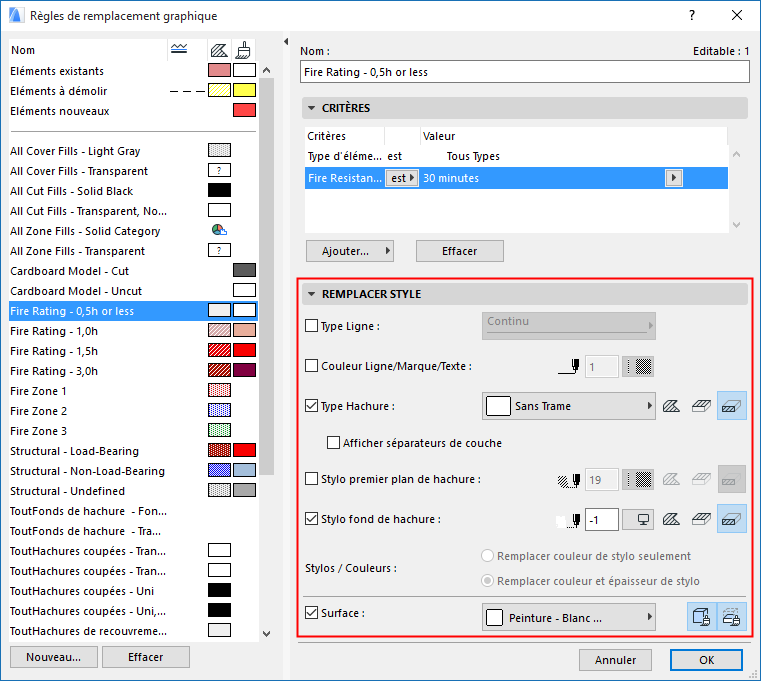Viewport: 761px width, 681px height.
Task: Click the pie chart icon for All Zone Fills - Solid Category
Action: click(219, 230)
